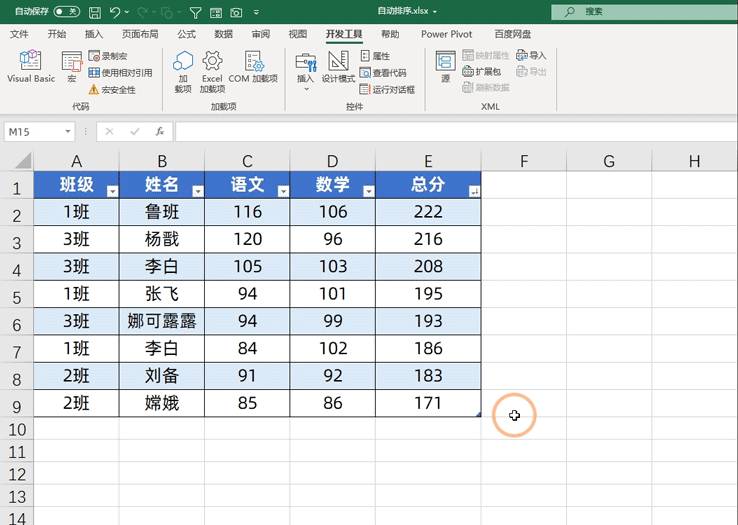This screenshot has width=738, height=525.
Task: Open the 姓名 filter dropdown
Action: coord(198,191)
